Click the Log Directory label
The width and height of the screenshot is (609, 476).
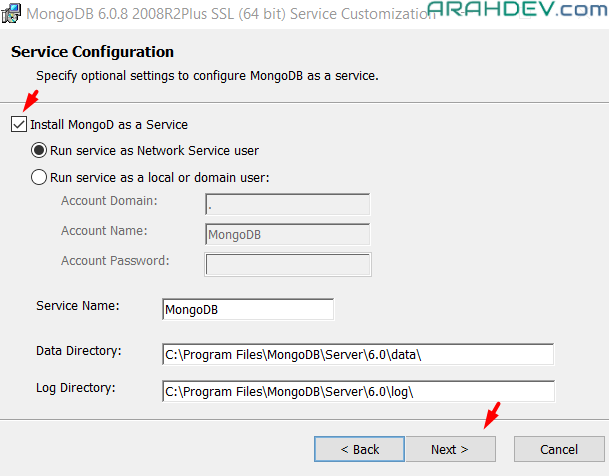click(76, 388)
